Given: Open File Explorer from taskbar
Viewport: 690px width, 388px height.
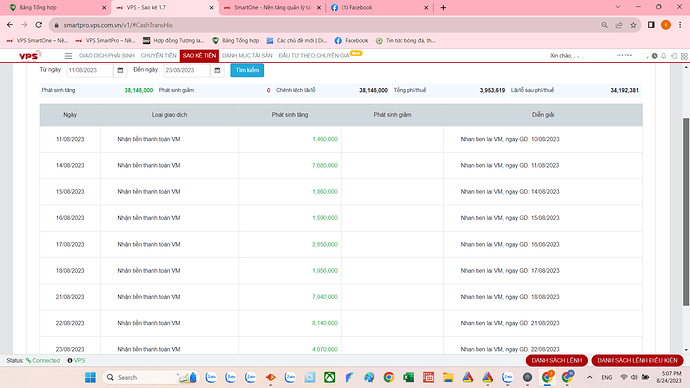Looking at the screenshot, I should point(448,377).
